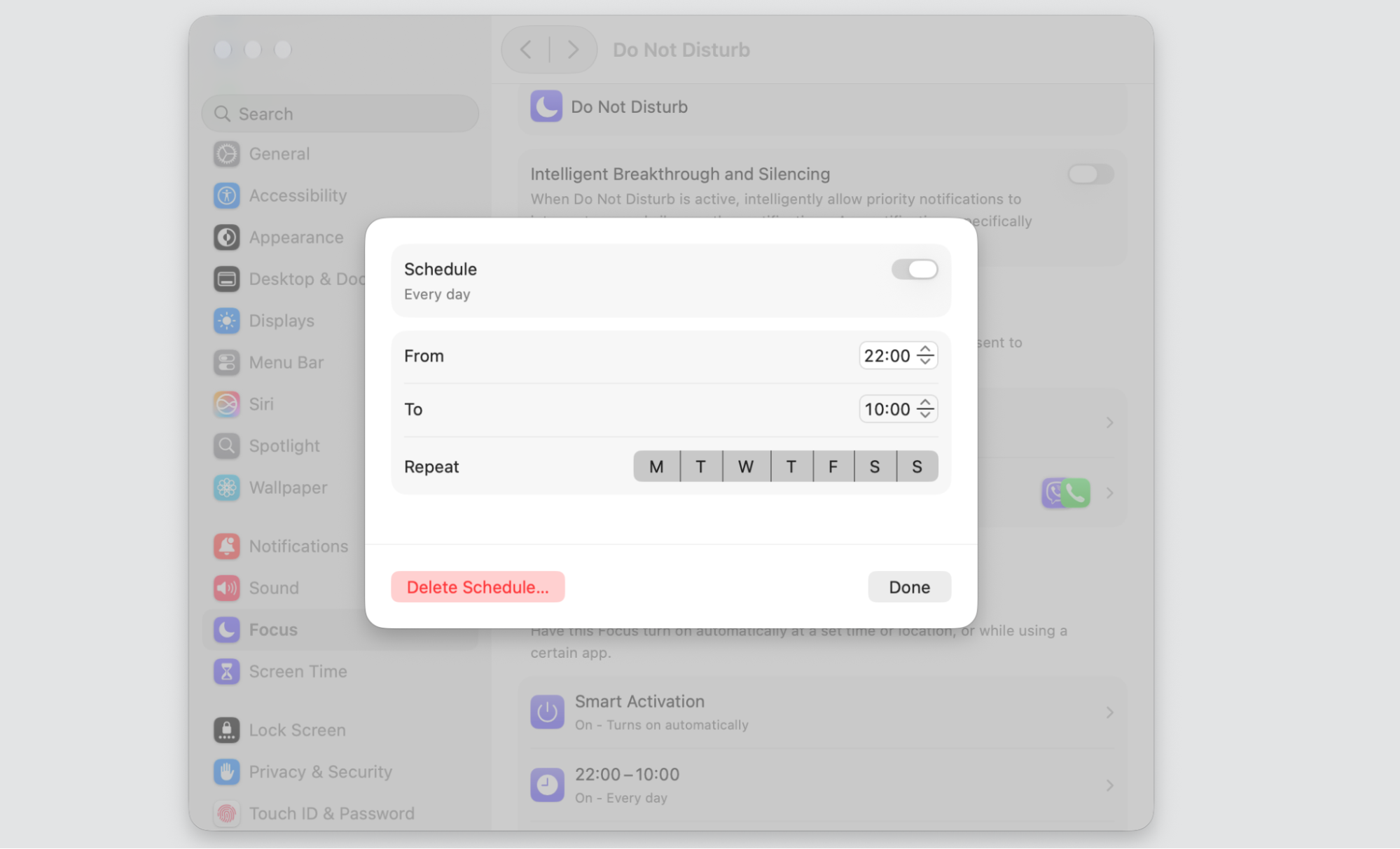Open the General settings icon
The height and width of the screenshot is (849, 1400).
(226, 154)
